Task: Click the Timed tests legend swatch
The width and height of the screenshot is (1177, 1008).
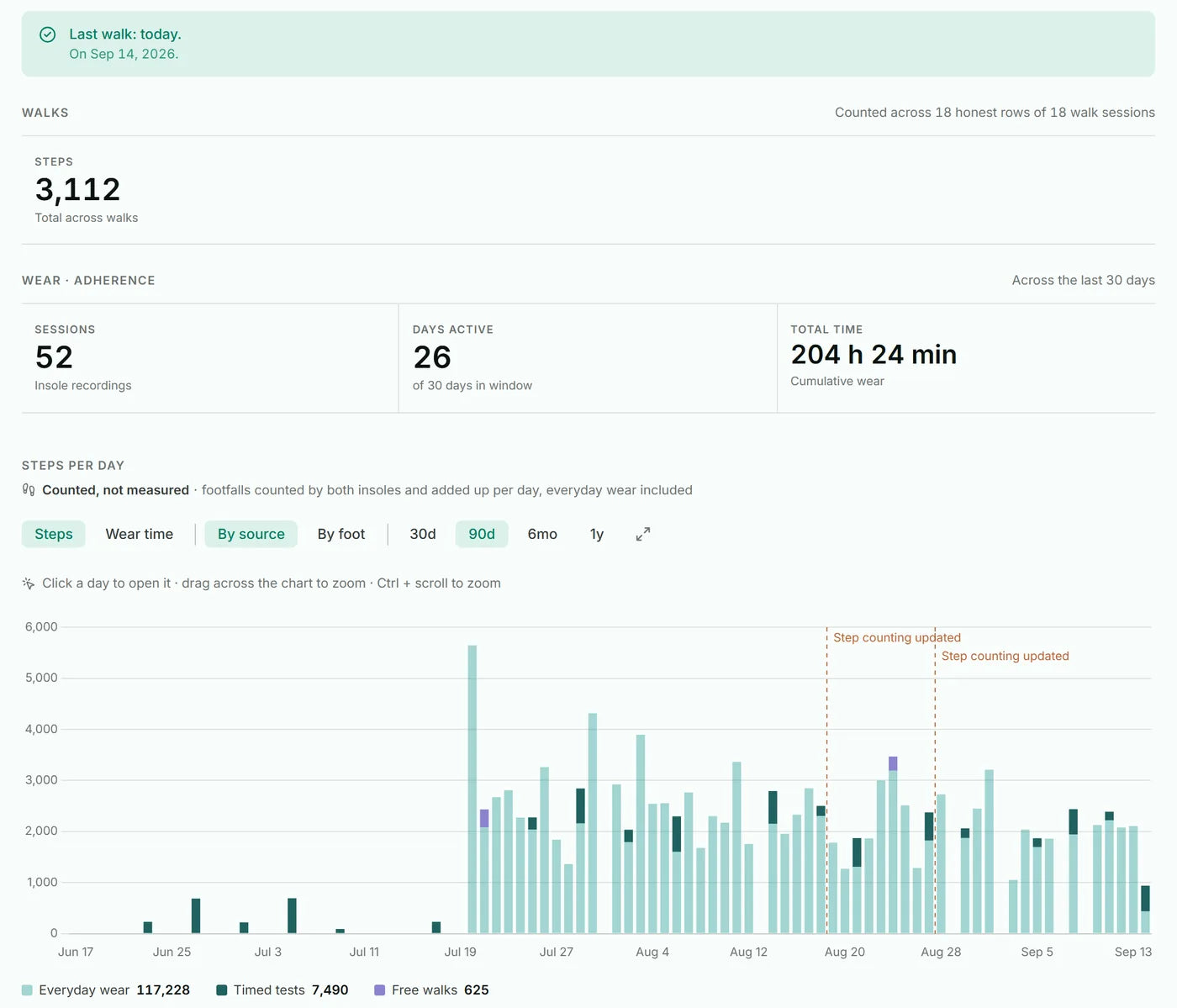Action: tap(222, 990)
